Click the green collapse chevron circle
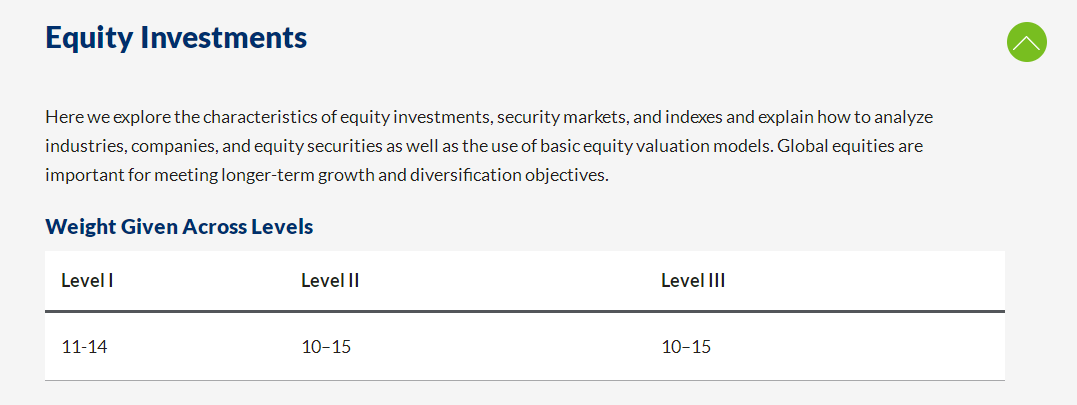The width and height of the screenshot is (1077, 405). tap(1026, 42)
